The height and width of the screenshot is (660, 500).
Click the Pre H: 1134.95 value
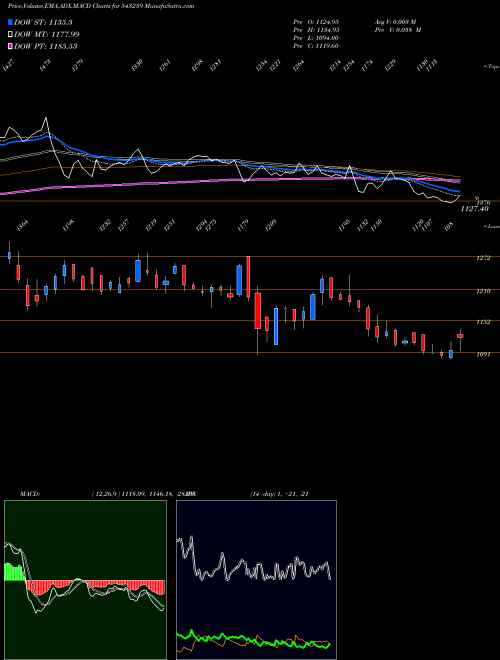pos(316,30)
